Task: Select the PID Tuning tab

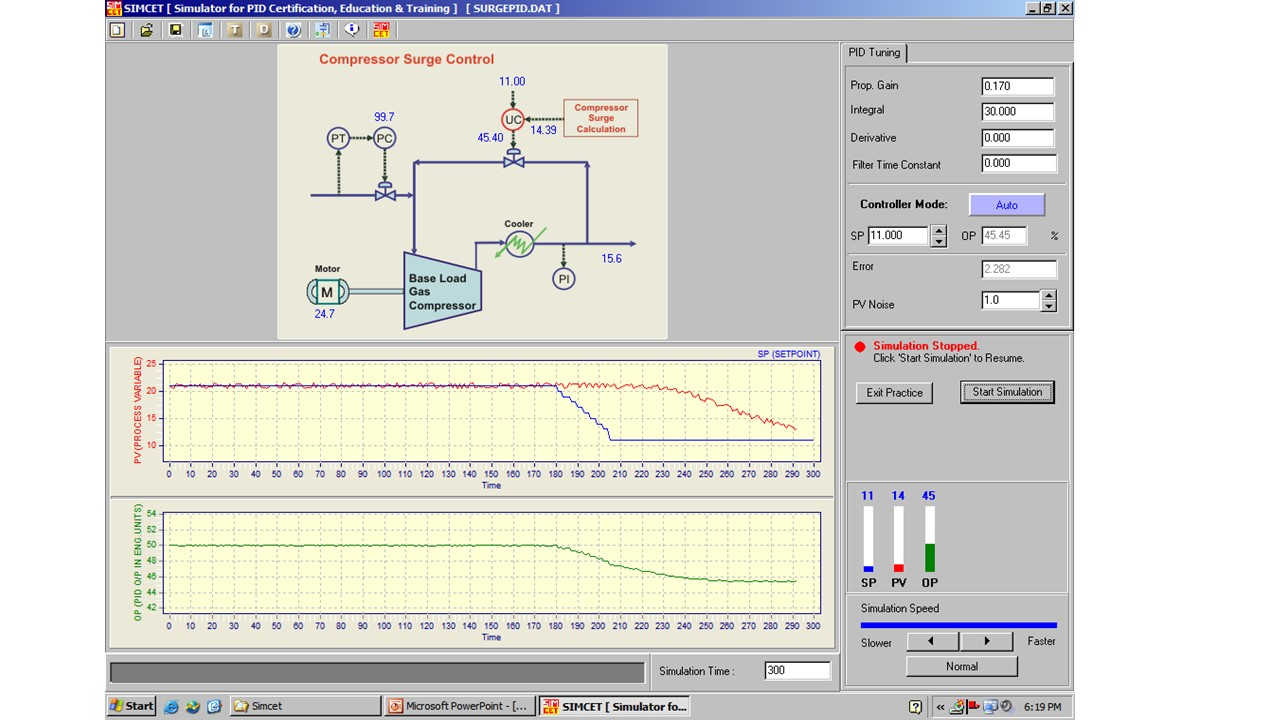Action: pyautogui.click(x=874, y=53)
